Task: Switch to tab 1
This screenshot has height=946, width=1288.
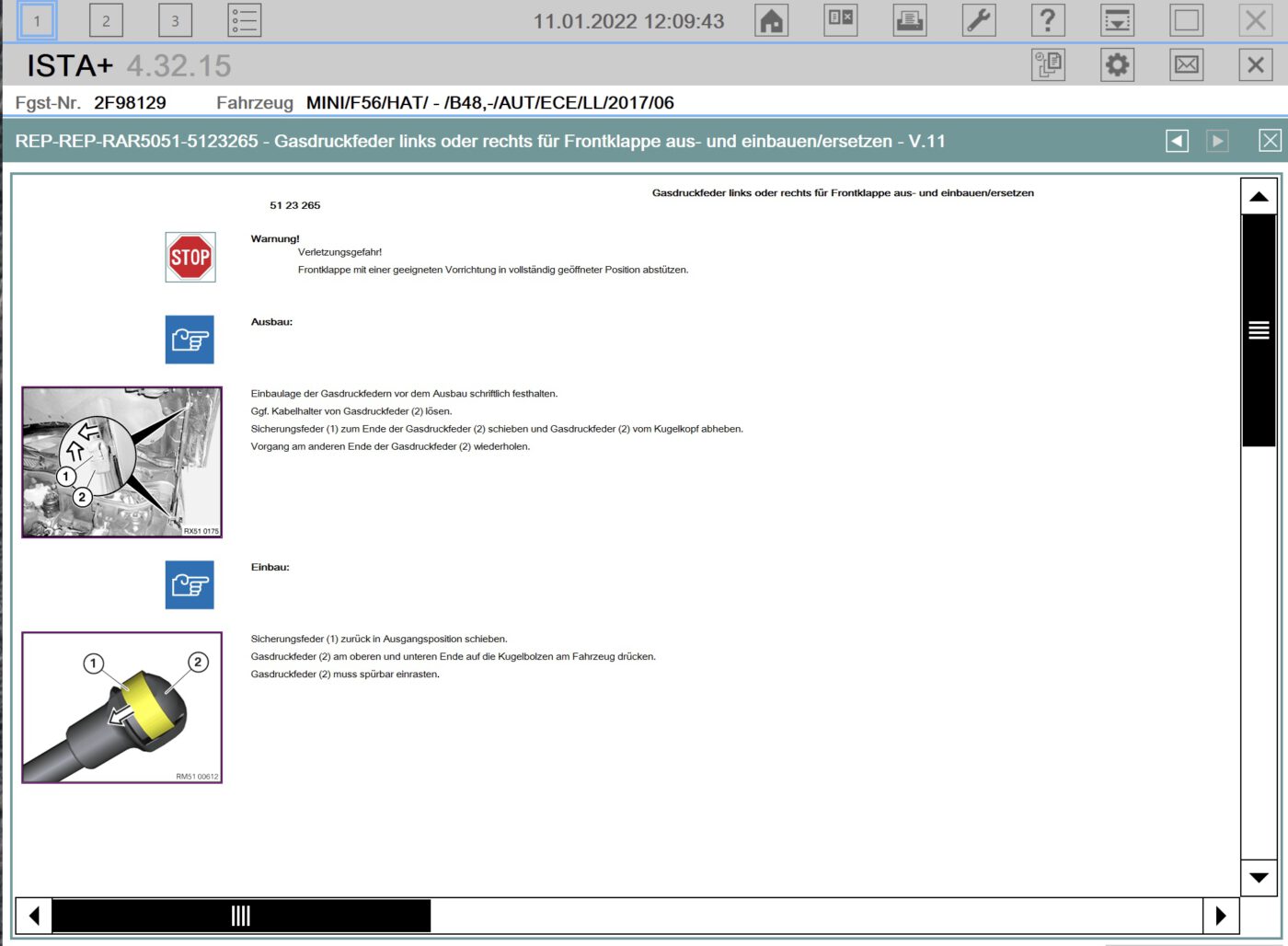Action: (x=37, y=20)
